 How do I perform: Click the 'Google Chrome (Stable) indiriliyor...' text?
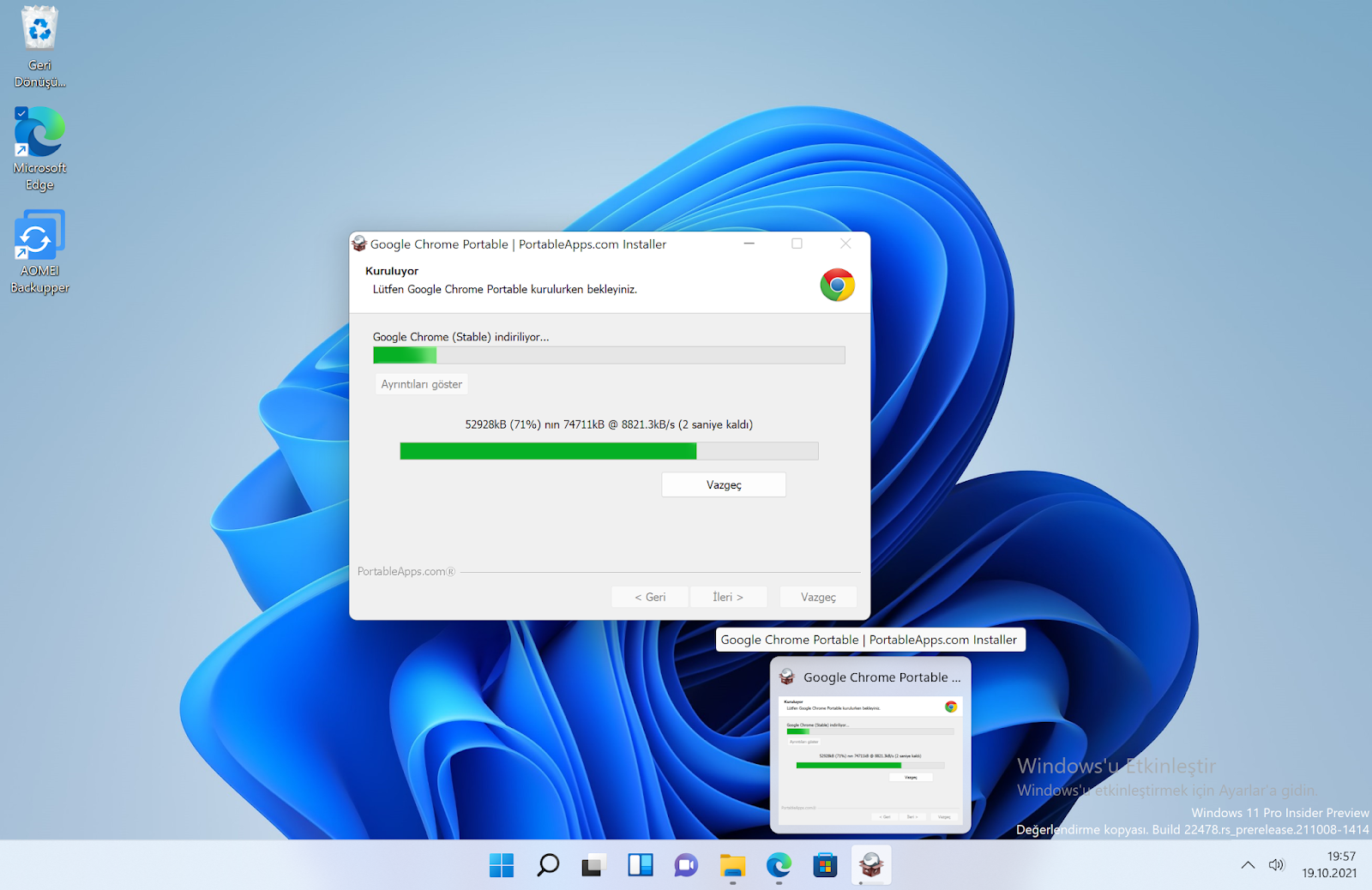coord(460,337)
